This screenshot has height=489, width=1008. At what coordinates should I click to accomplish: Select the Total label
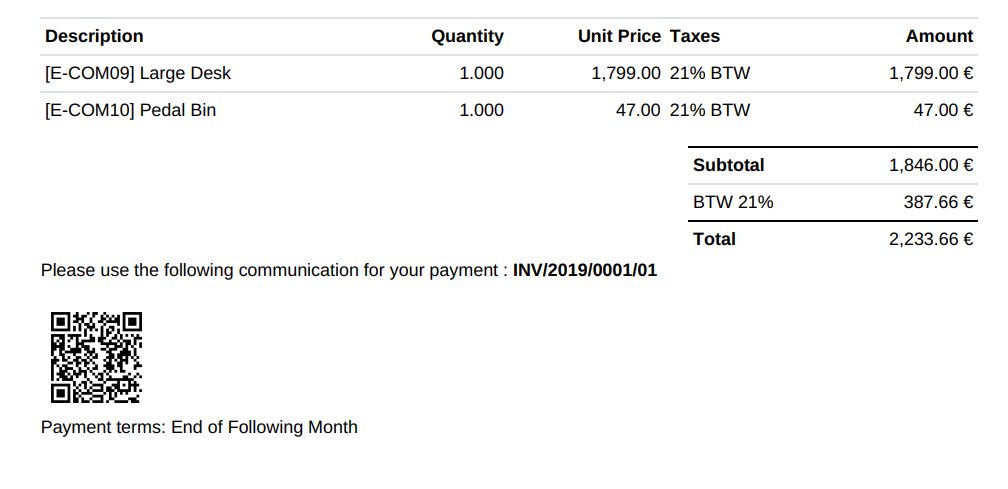714,239
